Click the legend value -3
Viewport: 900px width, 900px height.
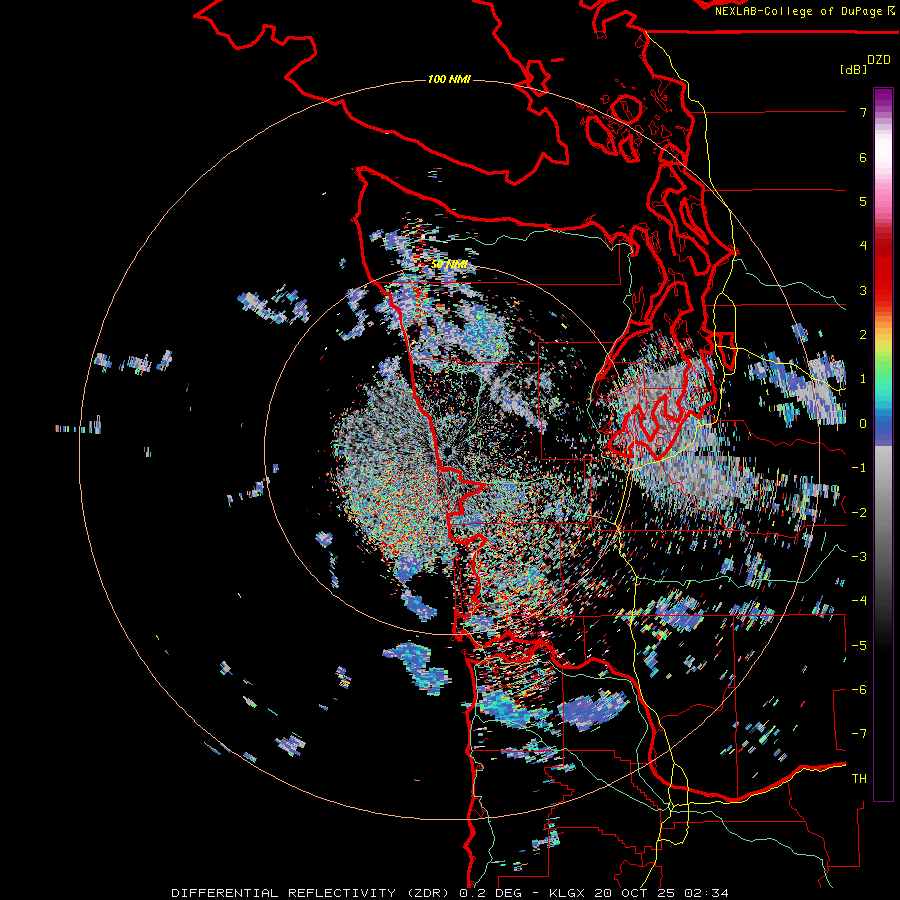(859, 557)
